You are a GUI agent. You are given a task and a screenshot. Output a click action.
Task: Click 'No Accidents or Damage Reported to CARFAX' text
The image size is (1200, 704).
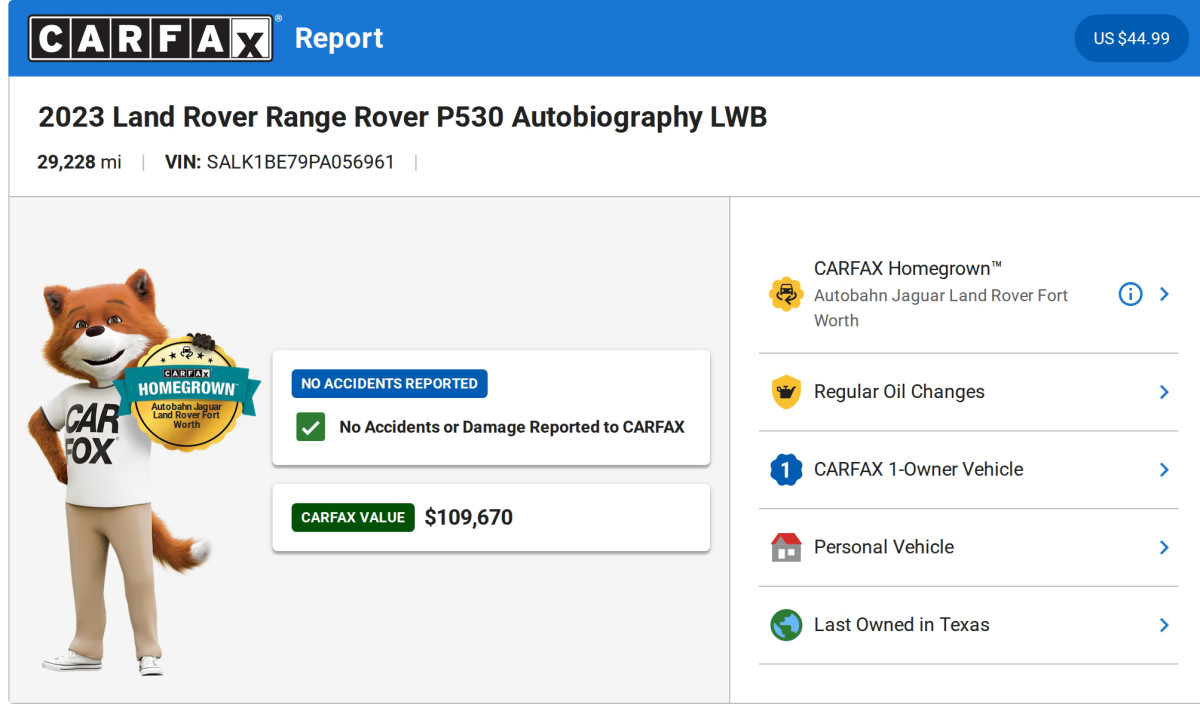[512, 427]
